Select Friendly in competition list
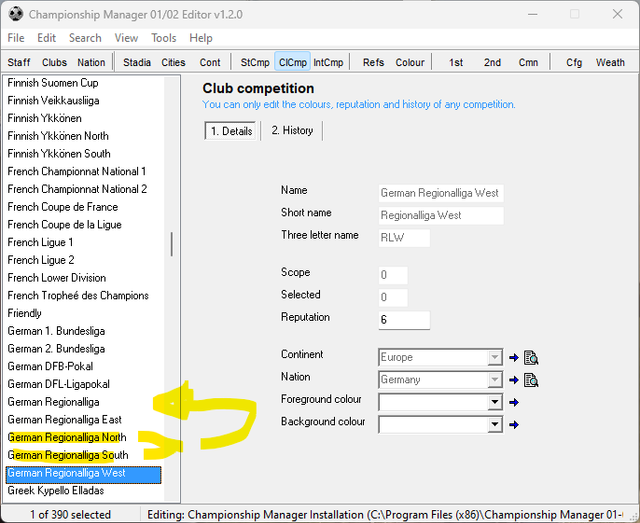 [24, 314]
